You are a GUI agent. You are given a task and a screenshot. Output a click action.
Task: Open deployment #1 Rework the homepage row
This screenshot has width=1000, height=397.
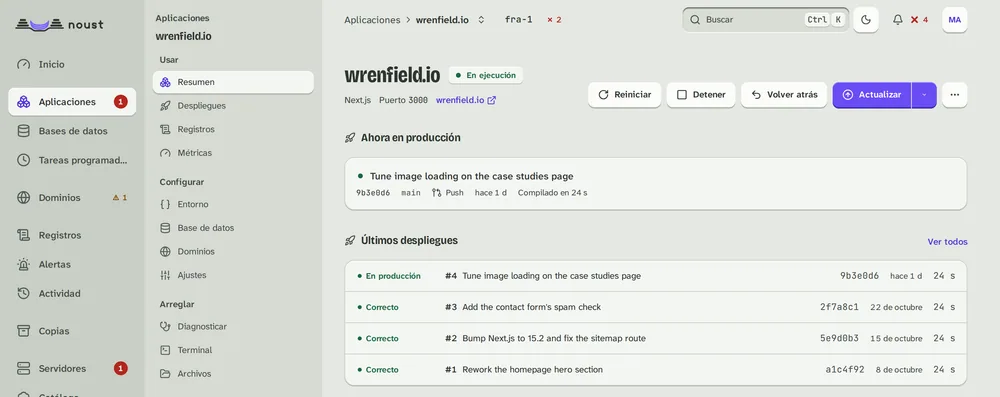tap(656, 370)
